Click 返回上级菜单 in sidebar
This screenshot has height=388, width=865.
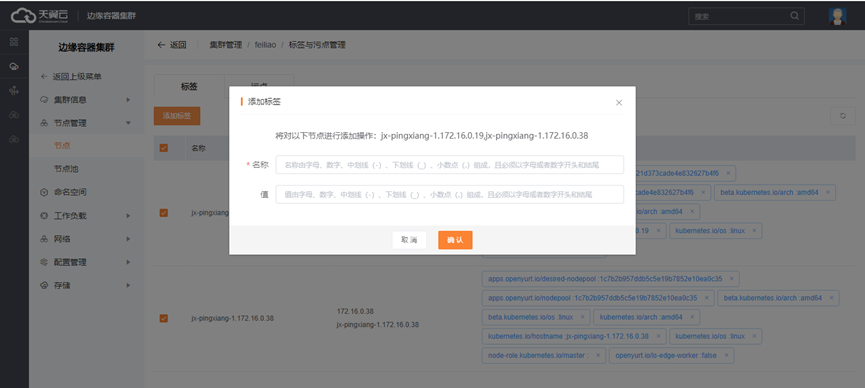click(77, 77)
